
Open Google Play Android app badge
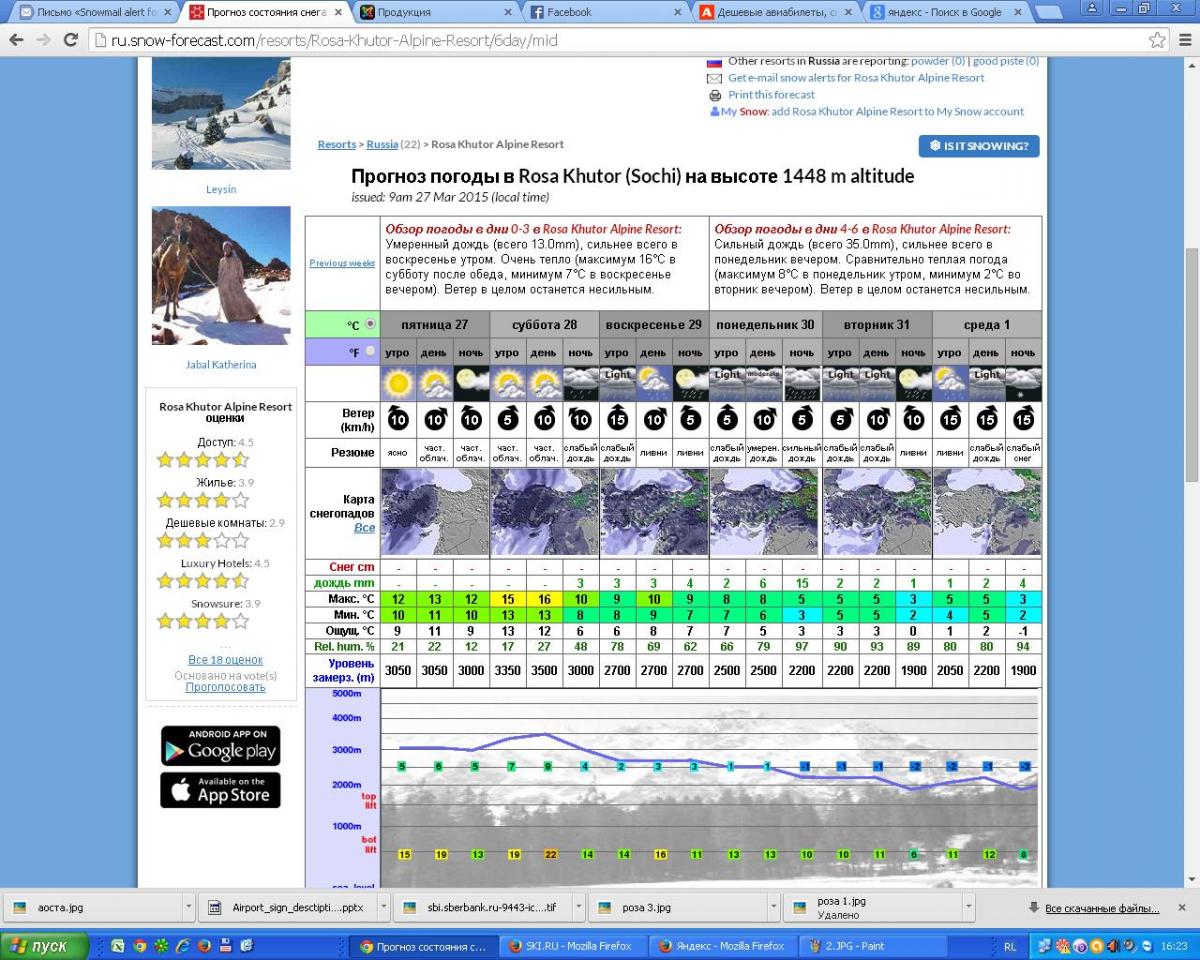[x=220, y=746]
